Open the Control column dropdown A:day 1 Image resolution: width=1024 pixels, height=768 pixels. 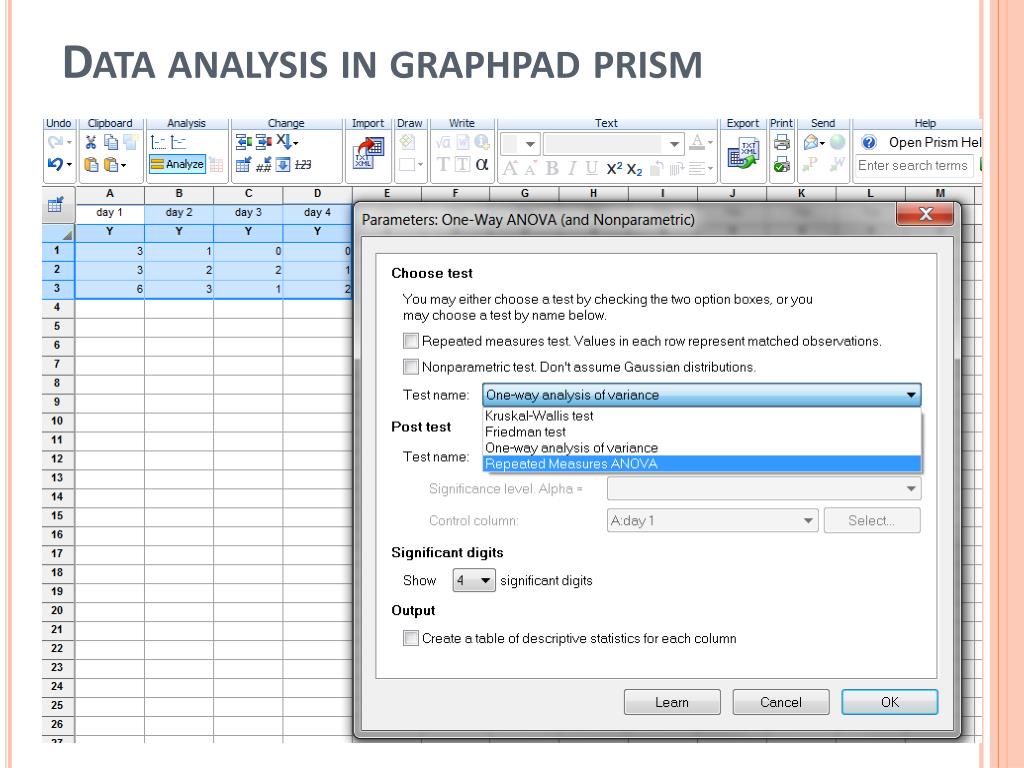pos(712,520)
